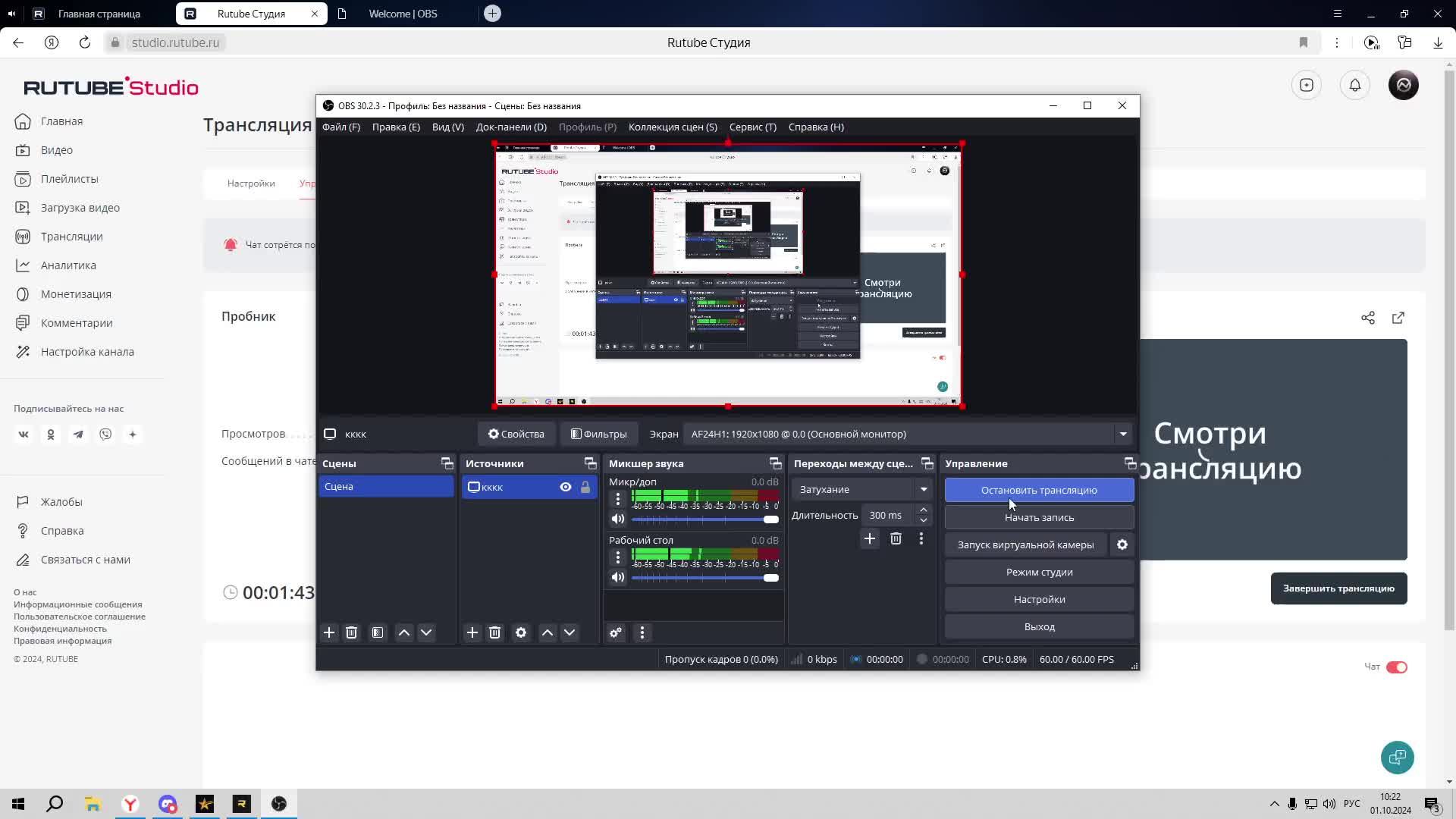Open Рабочий стол channel options dots
The image size is (1456, 819).
point(618,557)
